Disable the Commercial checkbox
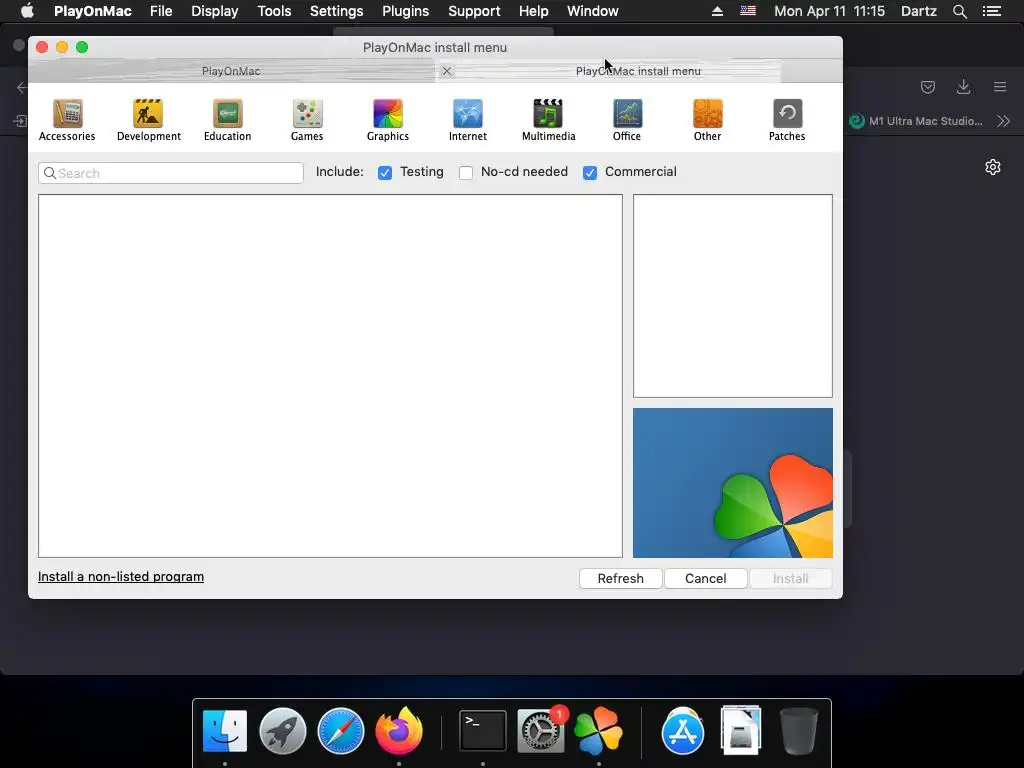Viewport: 1024px width, 768px height. tap(590, 172)
